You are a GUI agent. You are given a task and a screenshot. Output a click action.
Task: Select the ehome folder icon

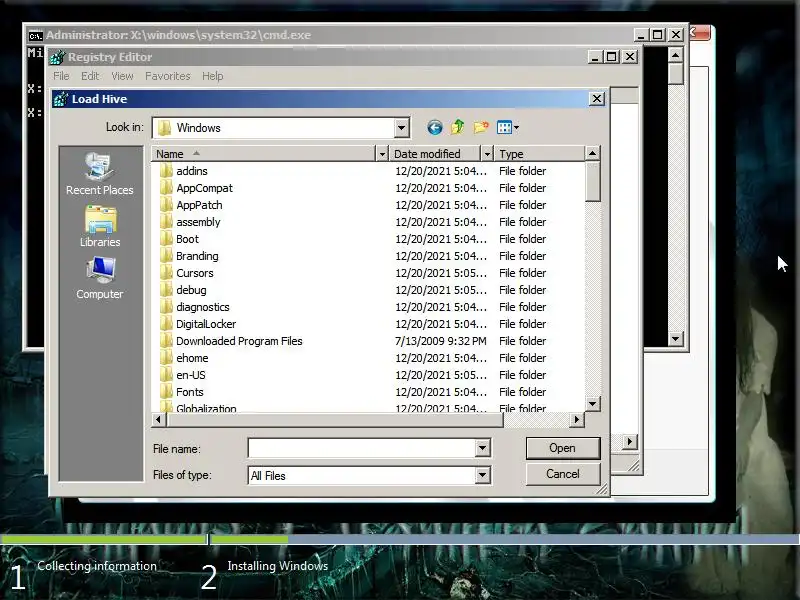pos(166,358)
